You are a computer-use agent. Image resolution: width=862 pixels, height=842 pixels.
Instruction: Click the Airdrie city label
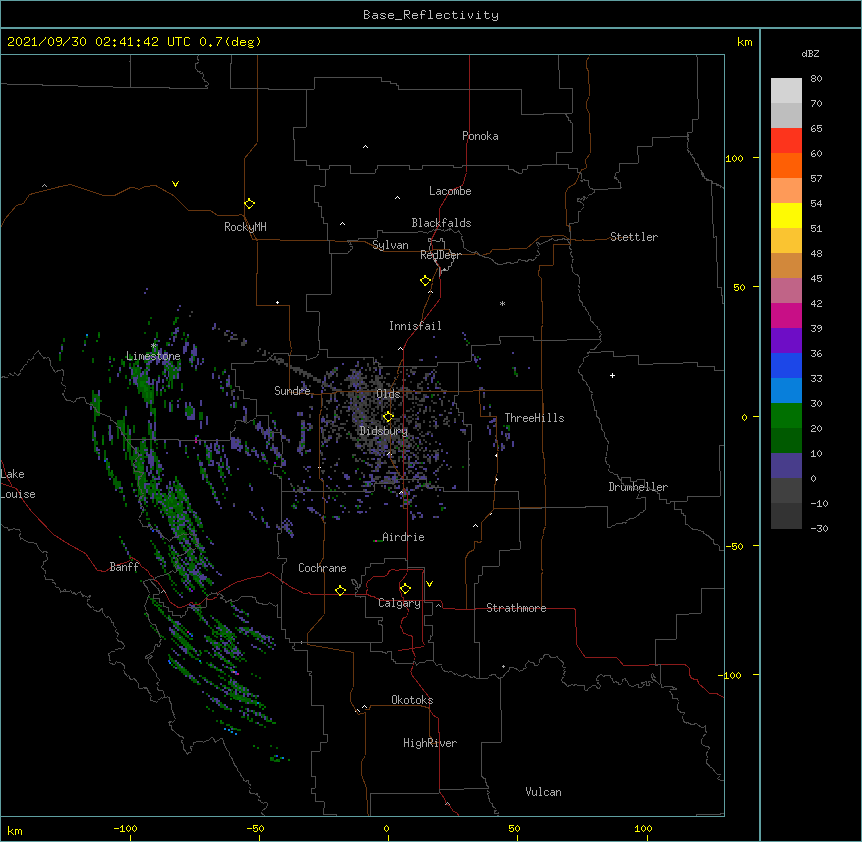tap(403, 537)
